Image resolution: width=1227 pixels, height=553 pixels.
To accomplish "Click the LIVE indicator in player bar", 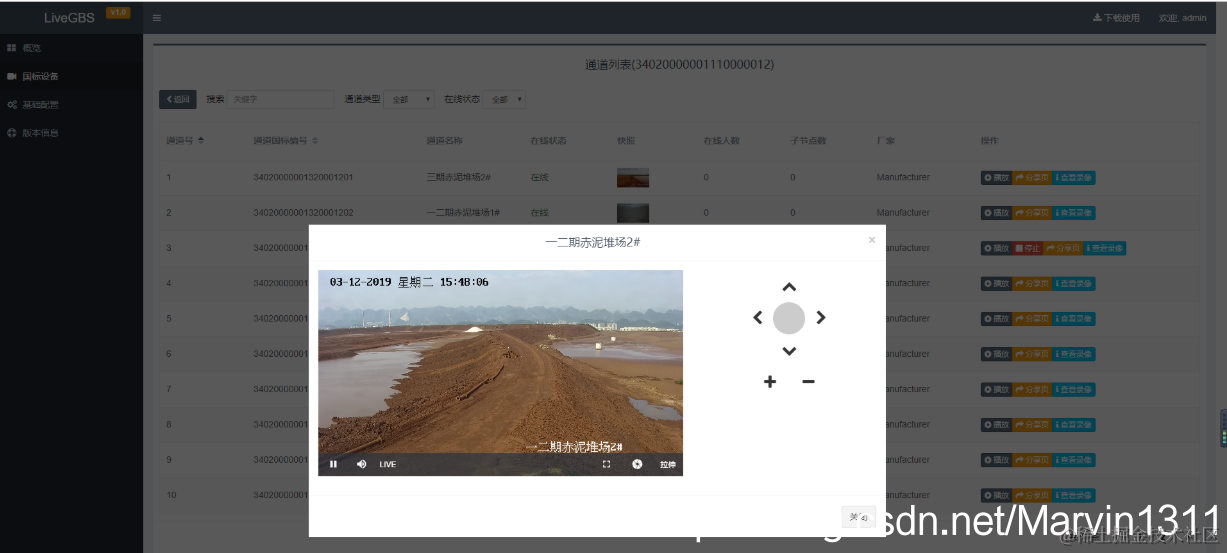I will [x=388, y=464].
